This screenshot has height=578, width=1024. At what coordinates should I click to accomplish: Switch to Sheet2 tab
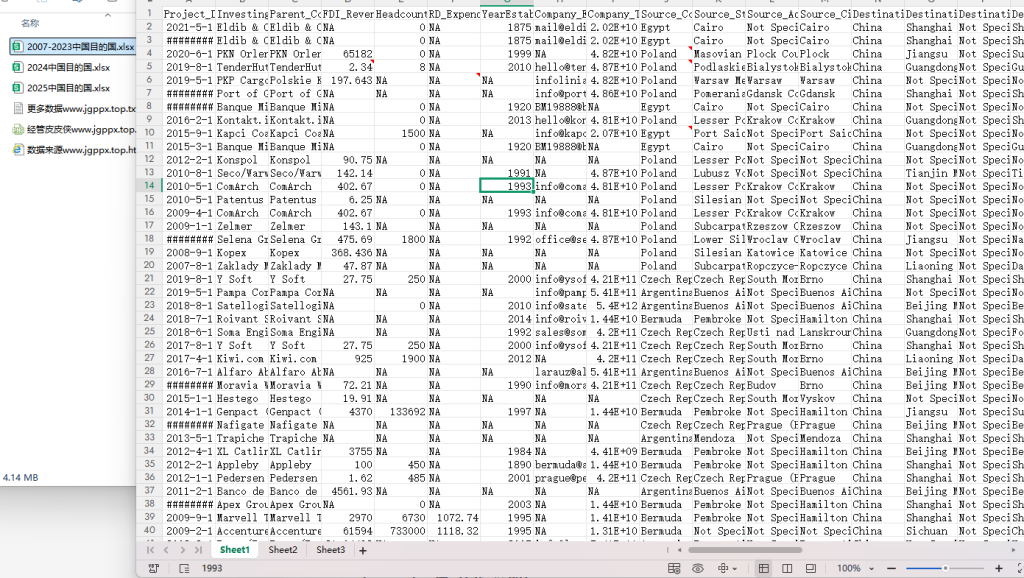(283, 550)
